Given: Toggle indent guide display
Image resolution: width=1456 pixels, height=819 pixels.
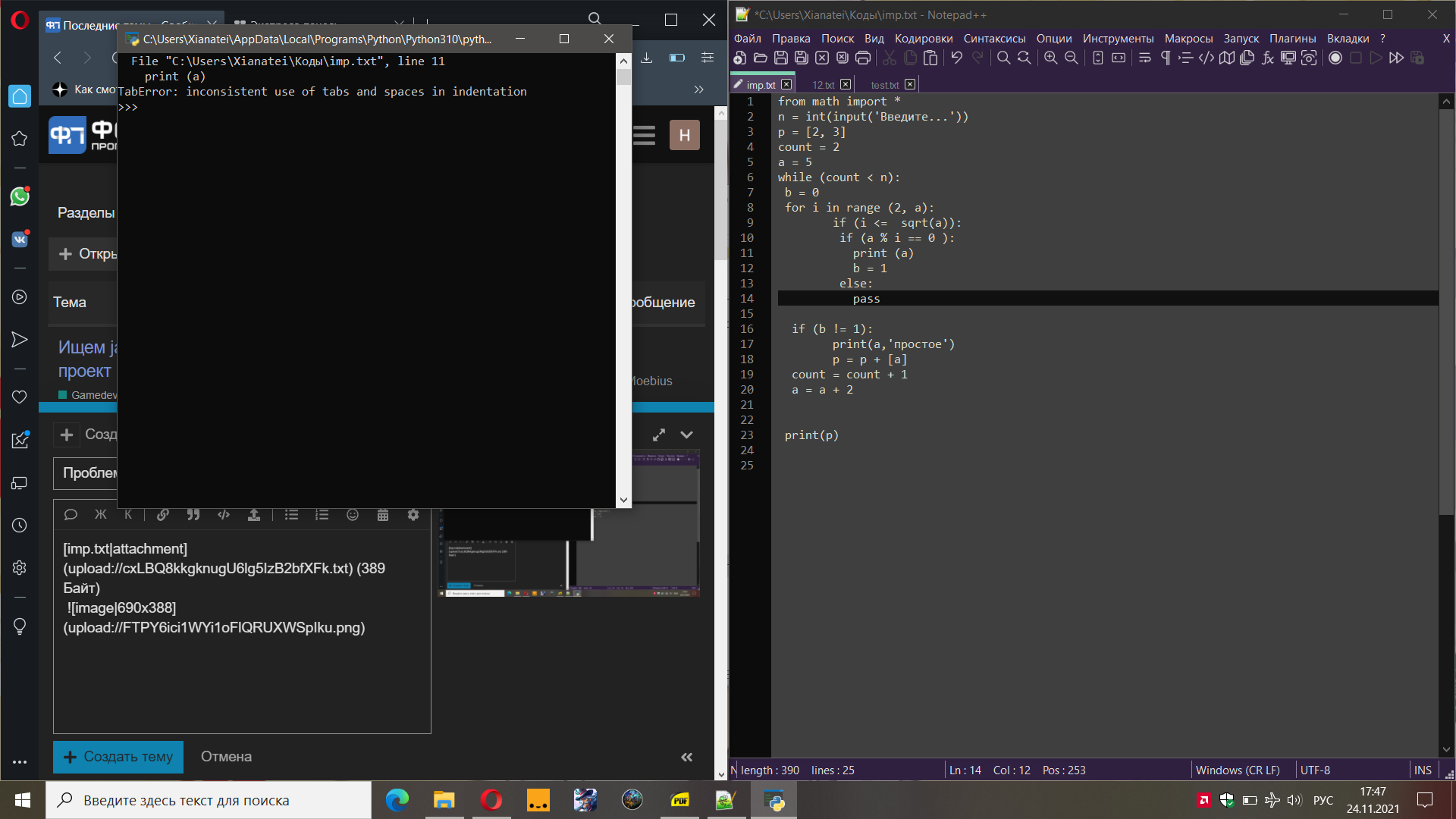Looking at the screenshot, I should point(1186,58).
